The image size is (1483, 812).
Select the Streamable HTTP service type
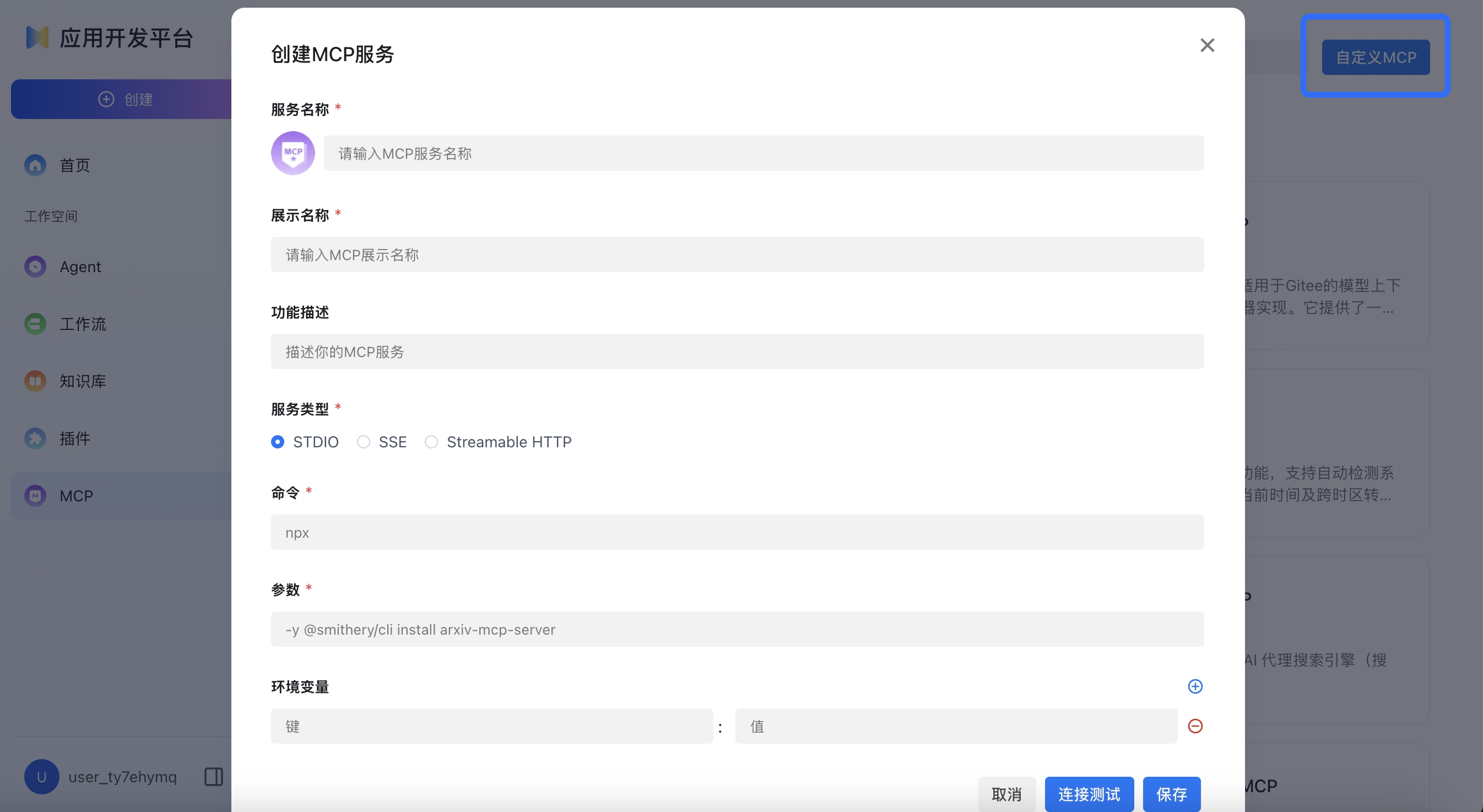point(431,442)
